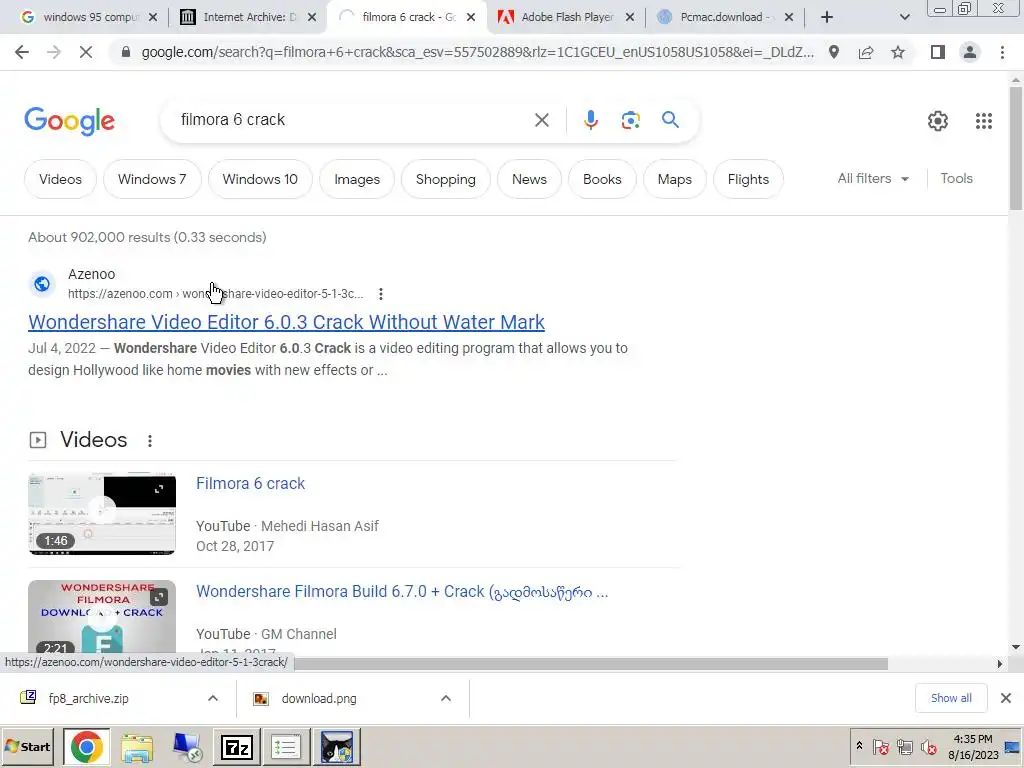Open 7-Zip from the taskbar
Screen dimensions: 1024x768
coord(236,747)
